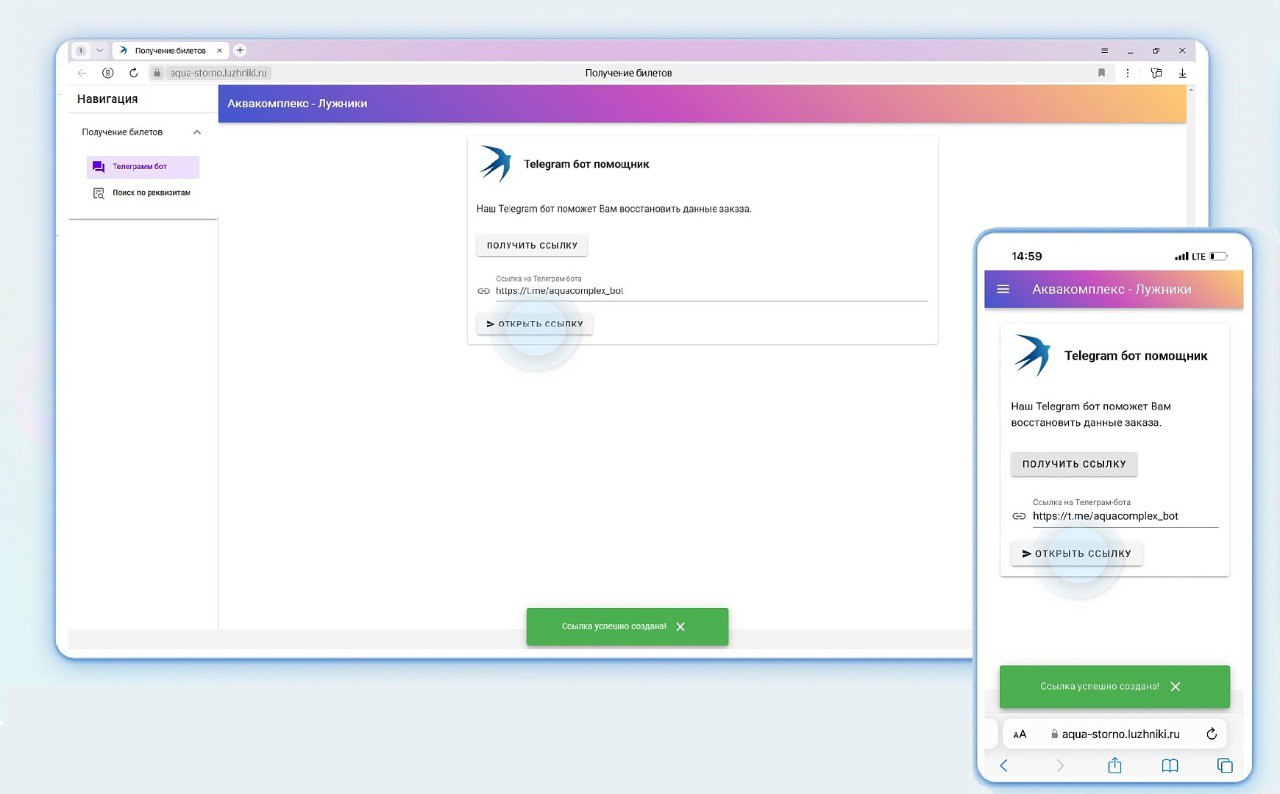
Task: Click the chain link icon on desktop card
Action: (x=483, y=291)
